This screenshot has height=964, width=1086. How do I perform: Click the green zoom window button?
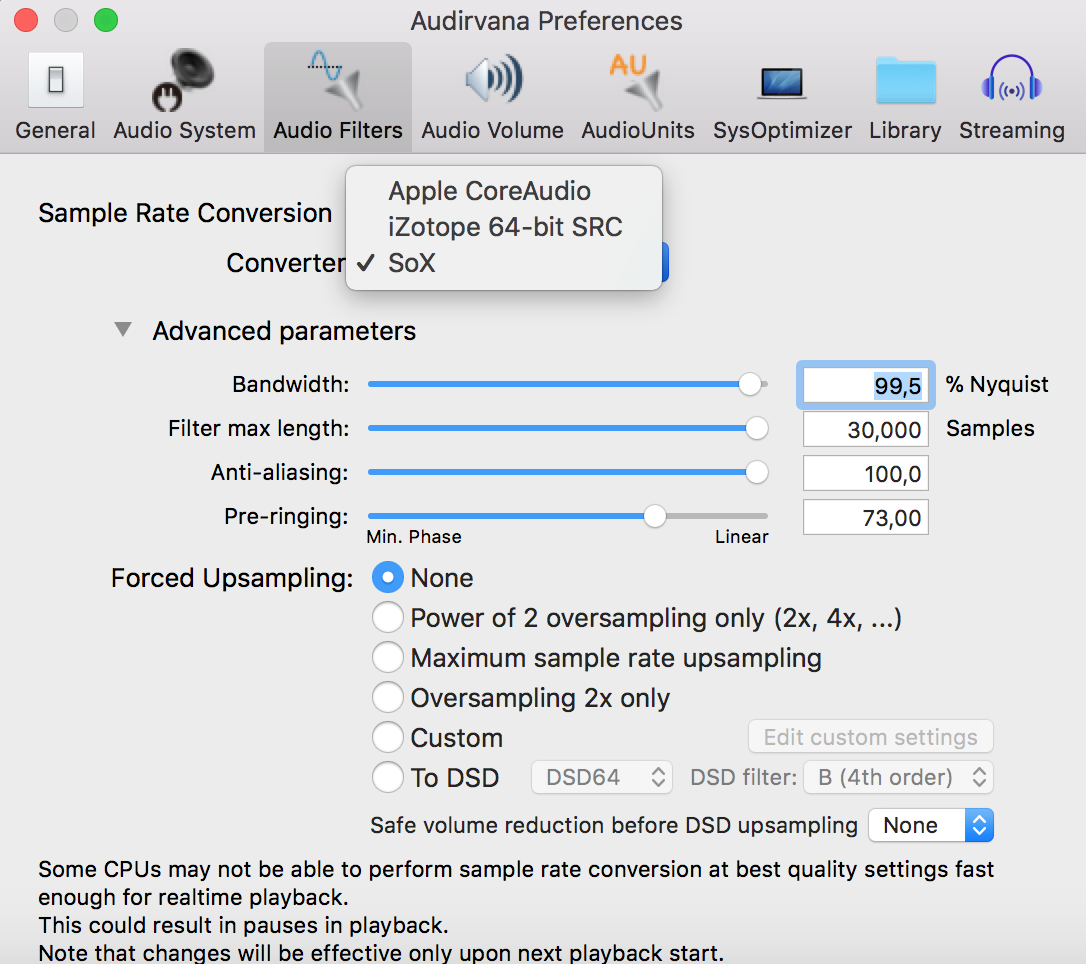coord(106,20)
